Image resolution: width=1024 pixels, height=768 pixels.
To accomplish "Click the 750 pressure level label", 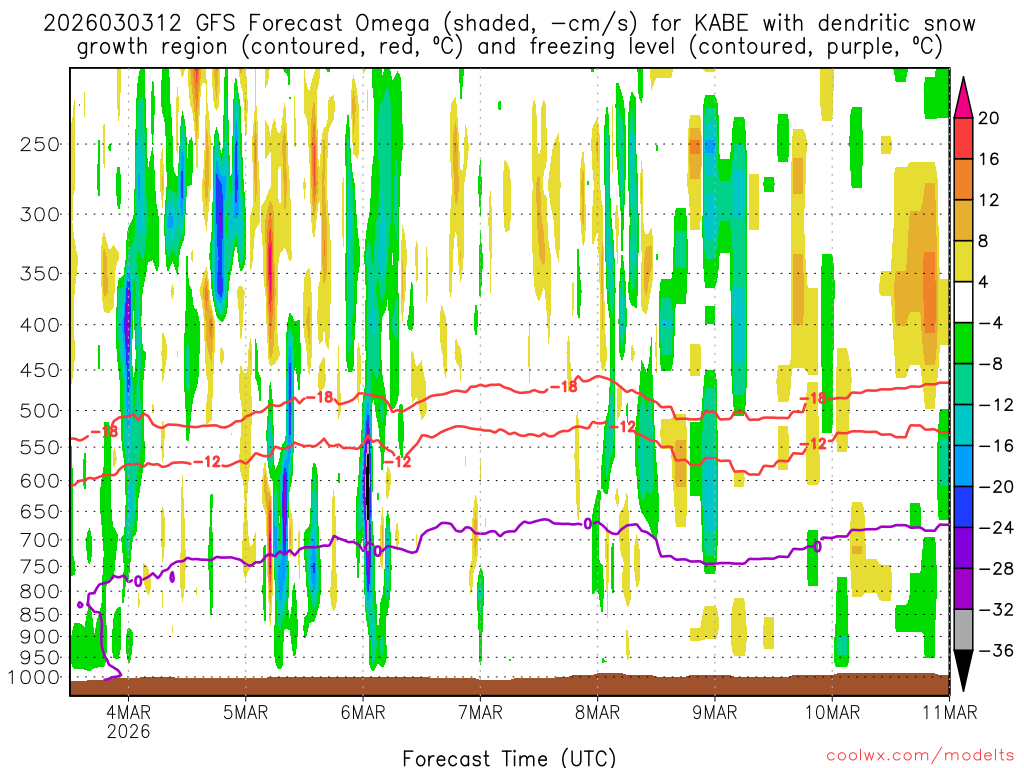I will tap(40, 567).
